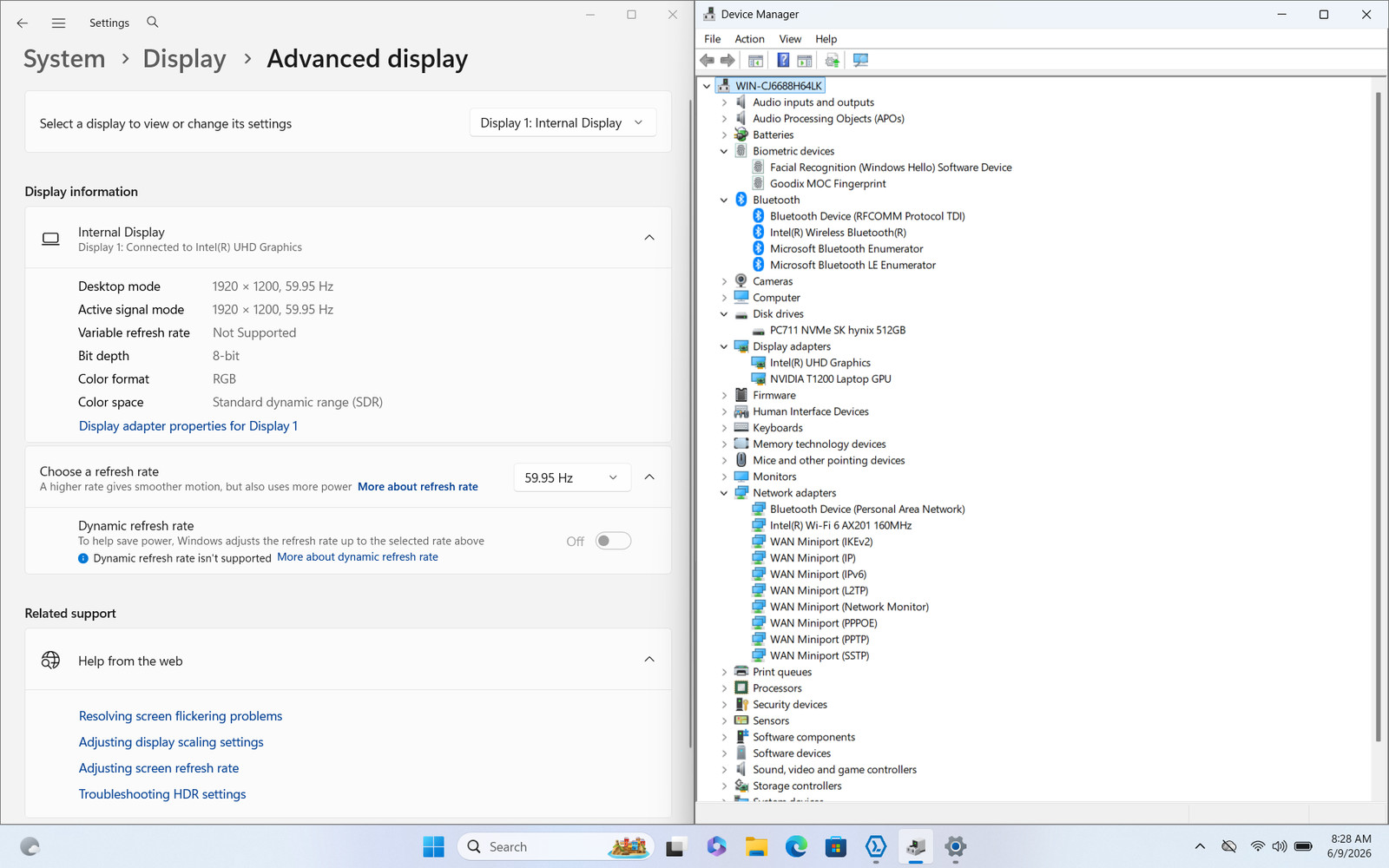Open the Action menu in Device Manager
The height and width of the screenshot is (868, 1389).
click(749, 39)
